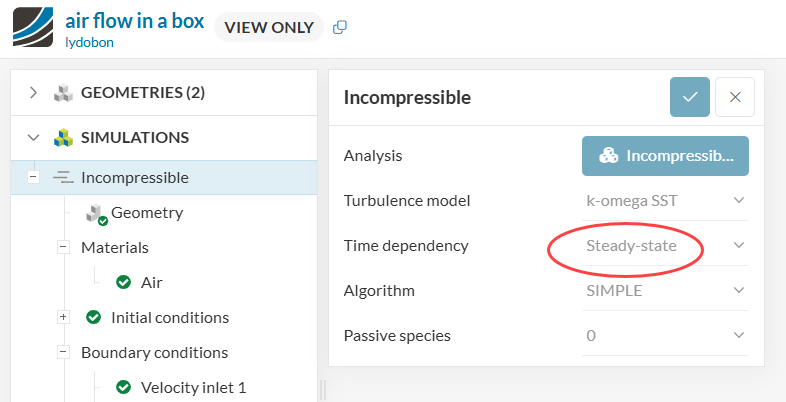Open the Algorithm SIMPLE dropdown
The width and height of the screenshot is (786, 402).
click(x=664, y=291)
